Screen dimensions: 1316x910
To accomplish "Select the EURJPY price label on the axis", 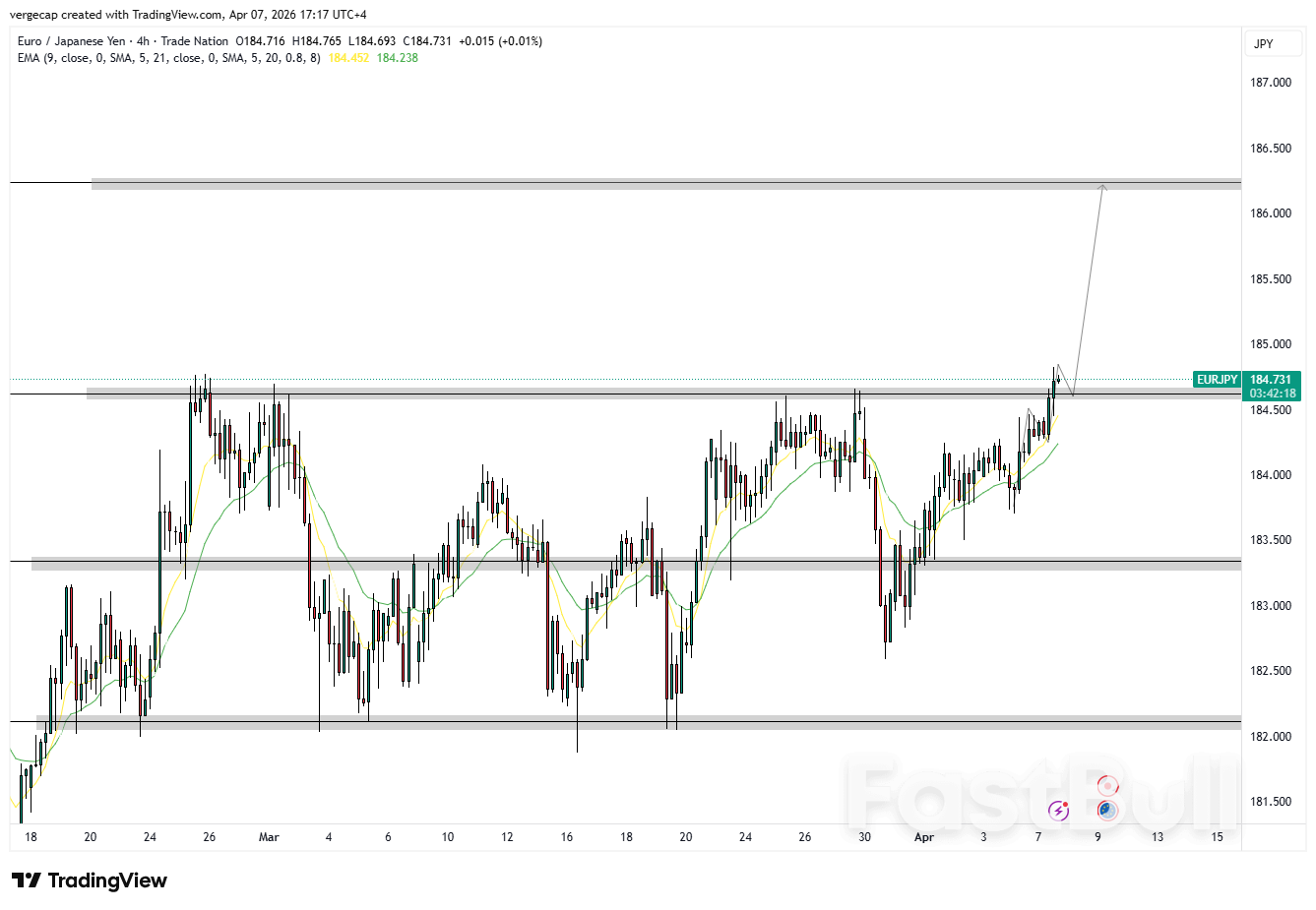I will coord(1217,379).
